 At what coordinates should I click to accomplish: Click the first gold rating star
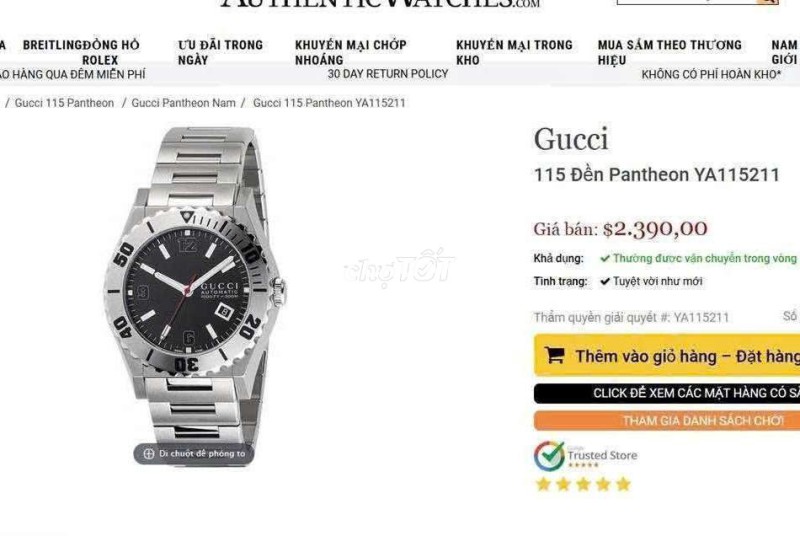(544, 484)
